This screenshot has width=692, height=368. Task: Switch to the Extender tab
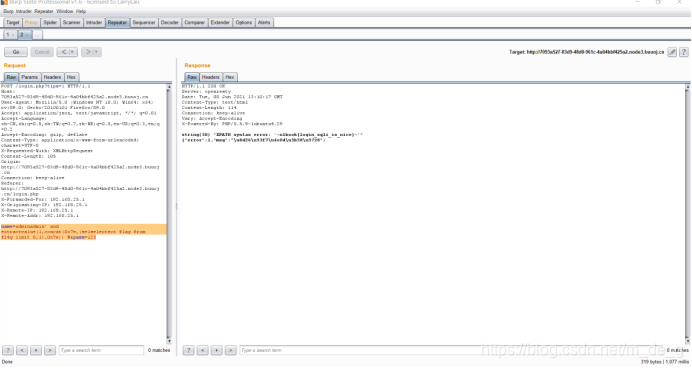click(x=220, y=23)
